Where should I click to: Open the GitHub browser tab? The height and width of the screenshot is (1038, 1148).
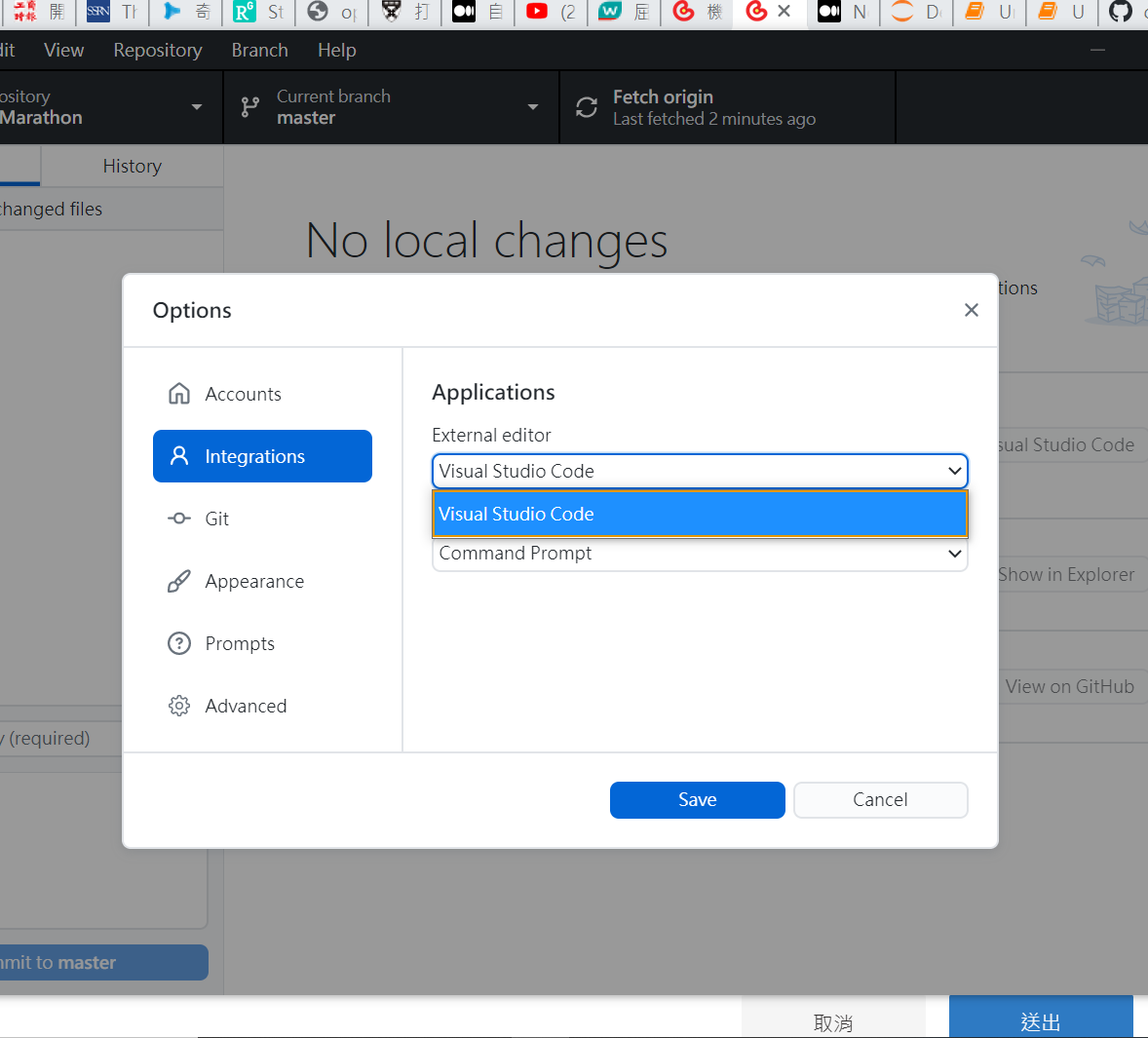pyautogui.click(x=1122, y=12)
